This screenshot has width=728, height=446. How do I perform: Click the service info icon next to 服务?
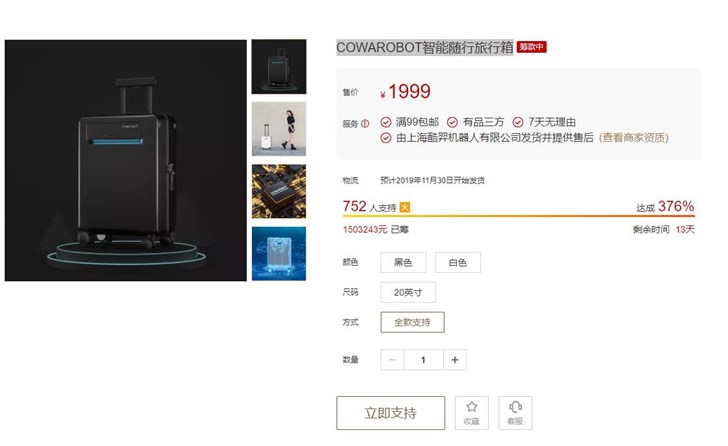pos(365,123)
